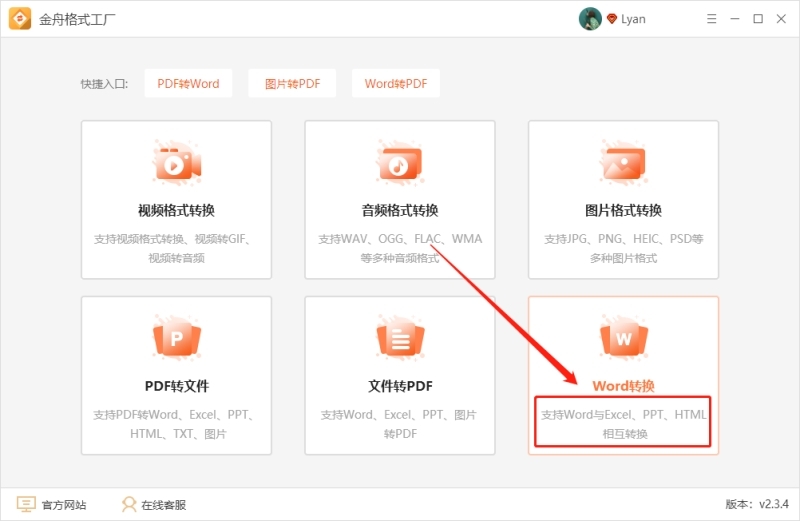Select 文件转PDF card title
The image size is (800, 521).
point(400,386)
